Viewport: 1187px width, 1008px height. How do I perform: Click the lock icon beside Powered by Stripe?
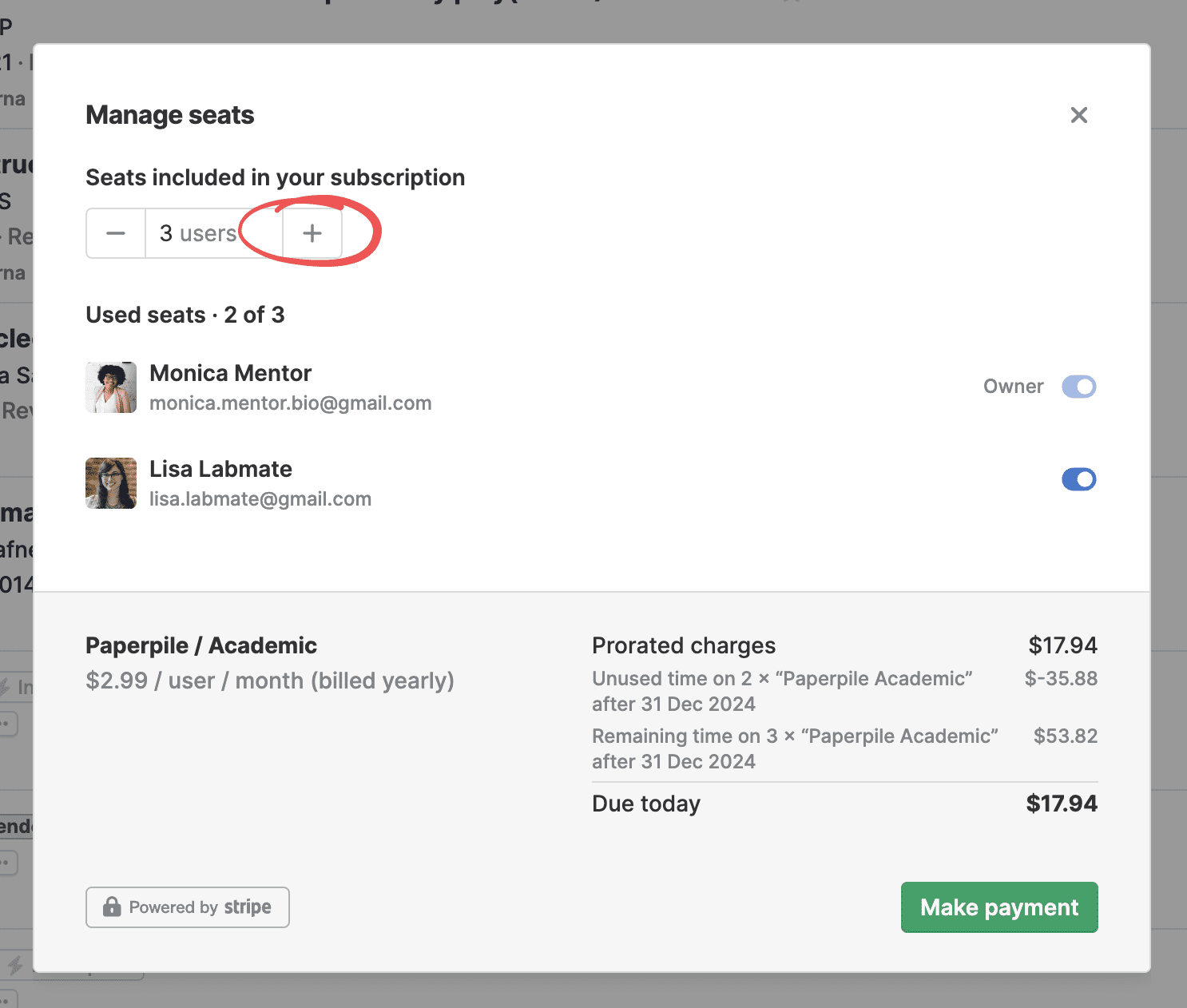tap(112, 907)
